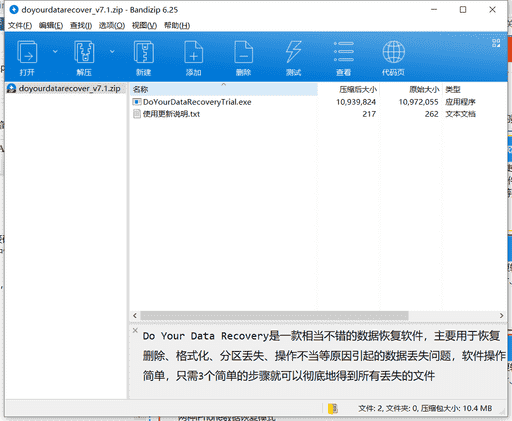Click the 文本文档 type cell
Viewport: 512px width, 421px height.
[x=460, y=114]
